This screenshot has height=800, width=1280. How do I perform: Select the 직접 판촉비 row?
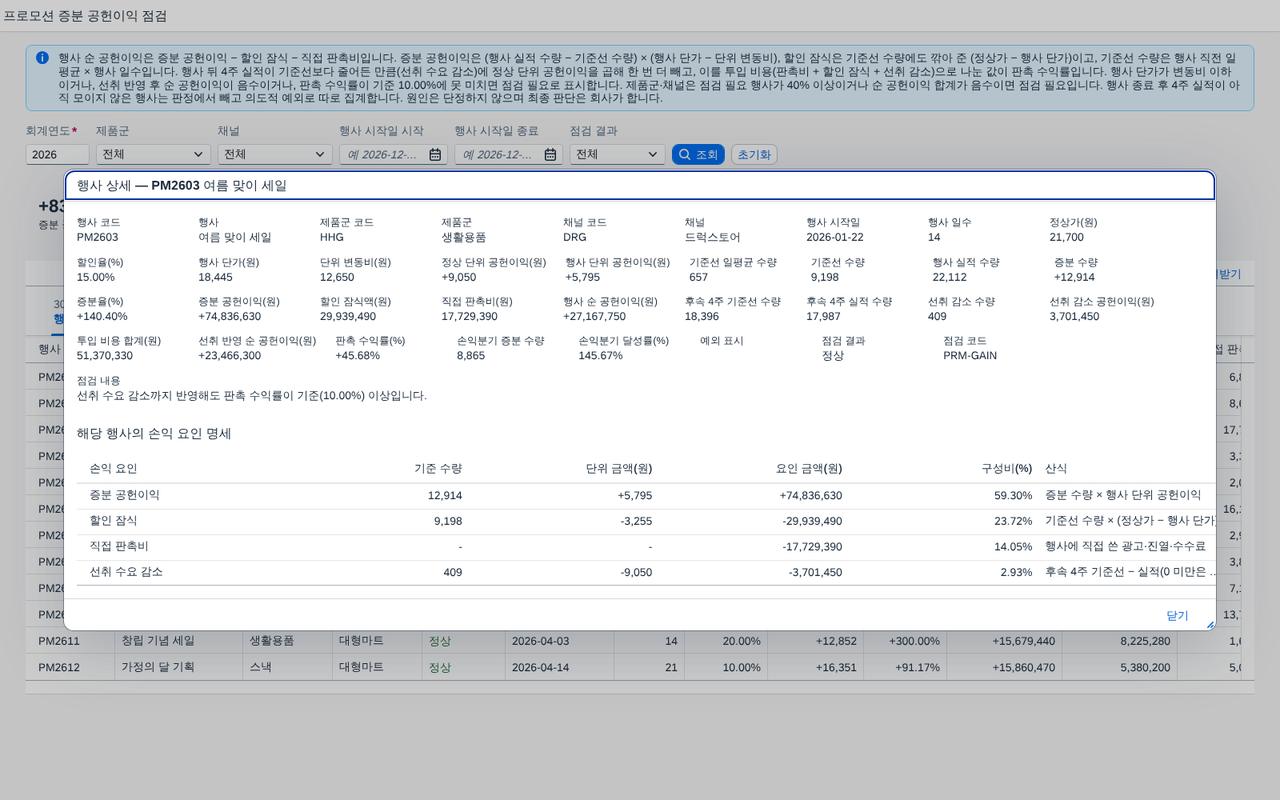[x=646, y=547]
